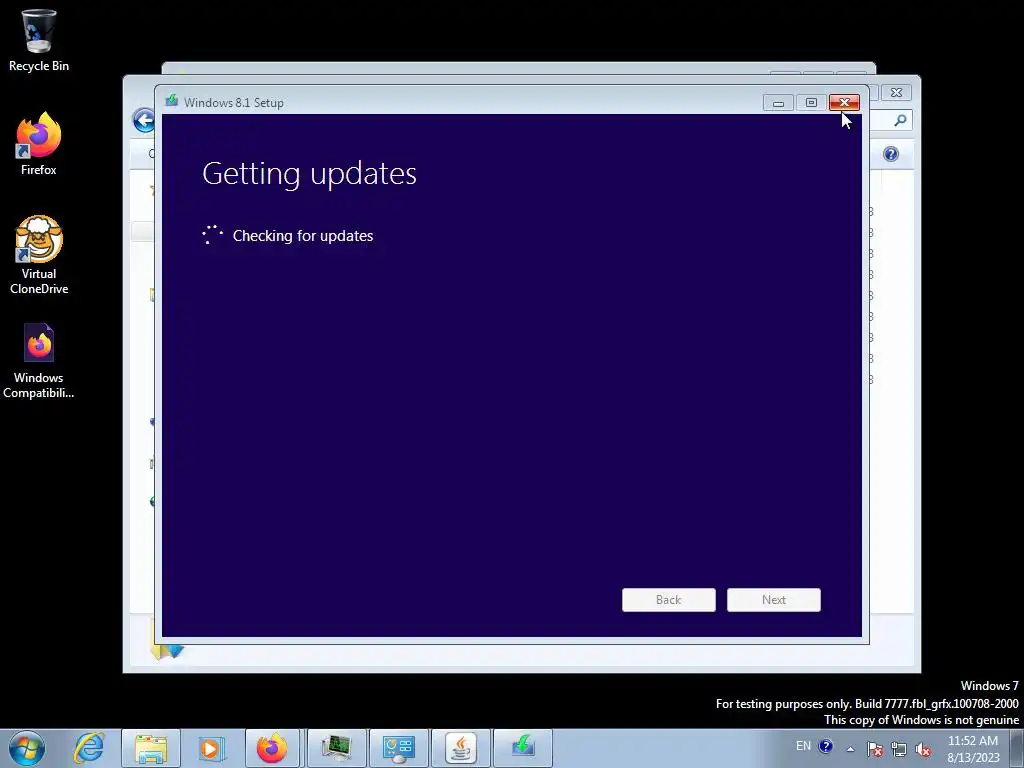
Task: Open the Action Center flag icon
Action: click(x=874, y=748)
